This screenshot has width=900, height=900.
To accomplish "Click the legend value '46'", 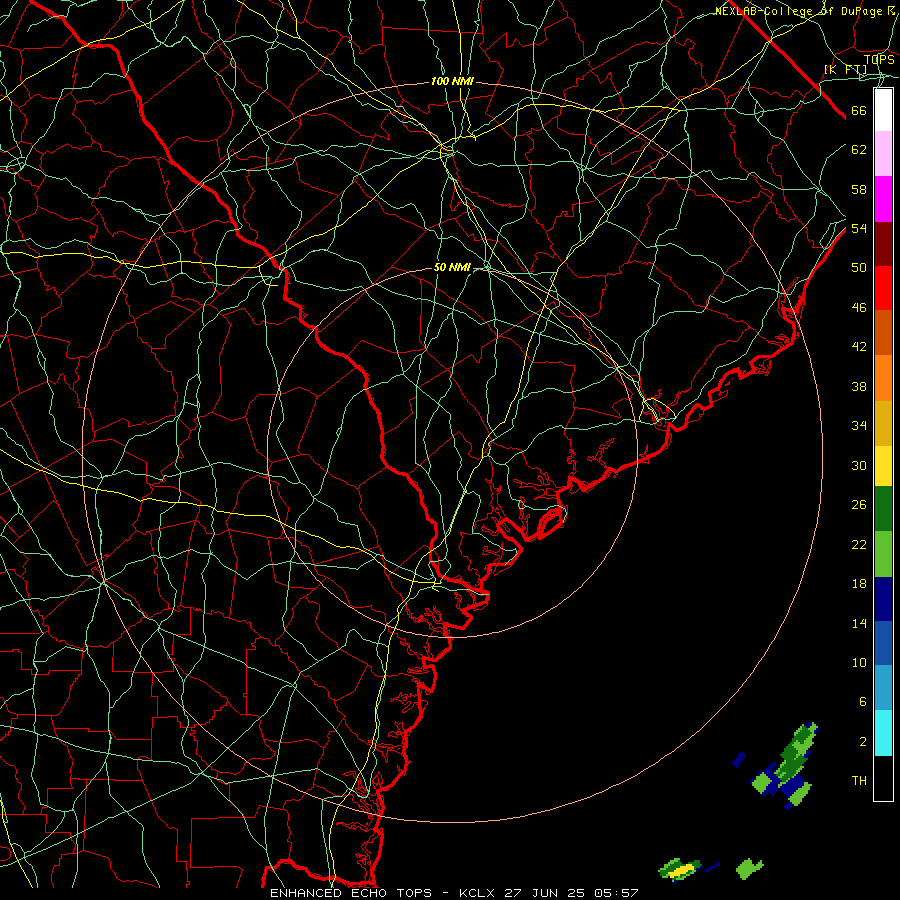I will click(859, 308).
